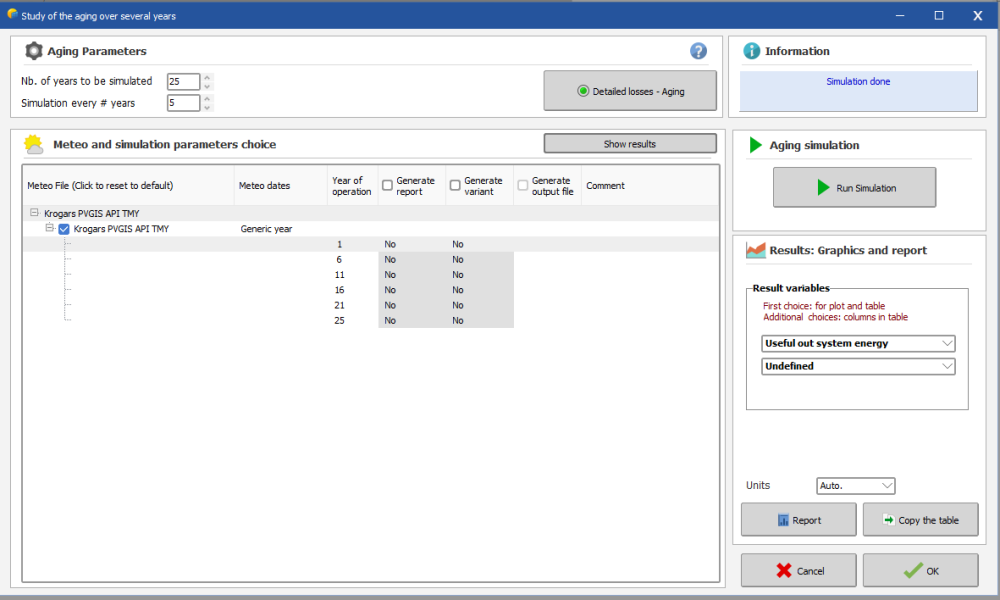Collapse the top Krogars PVGIS API TMY node
Viewport: 1000px width, 600px height.
35,213
